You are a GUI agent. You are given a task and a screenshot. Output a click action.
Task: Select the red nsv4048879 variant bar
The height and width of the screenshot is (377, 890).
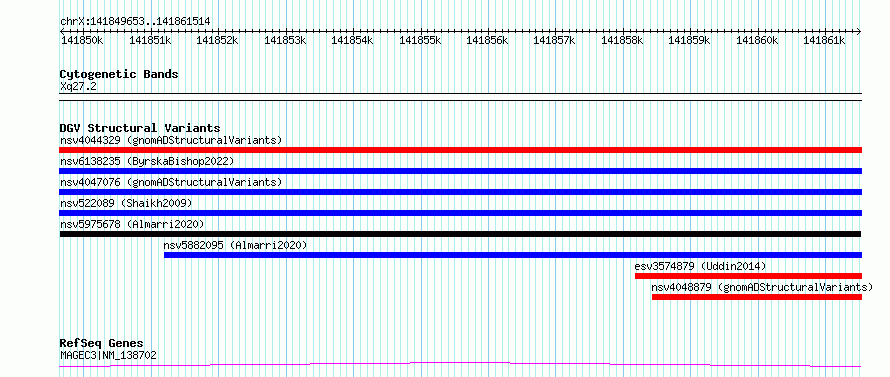pos(757,297)
